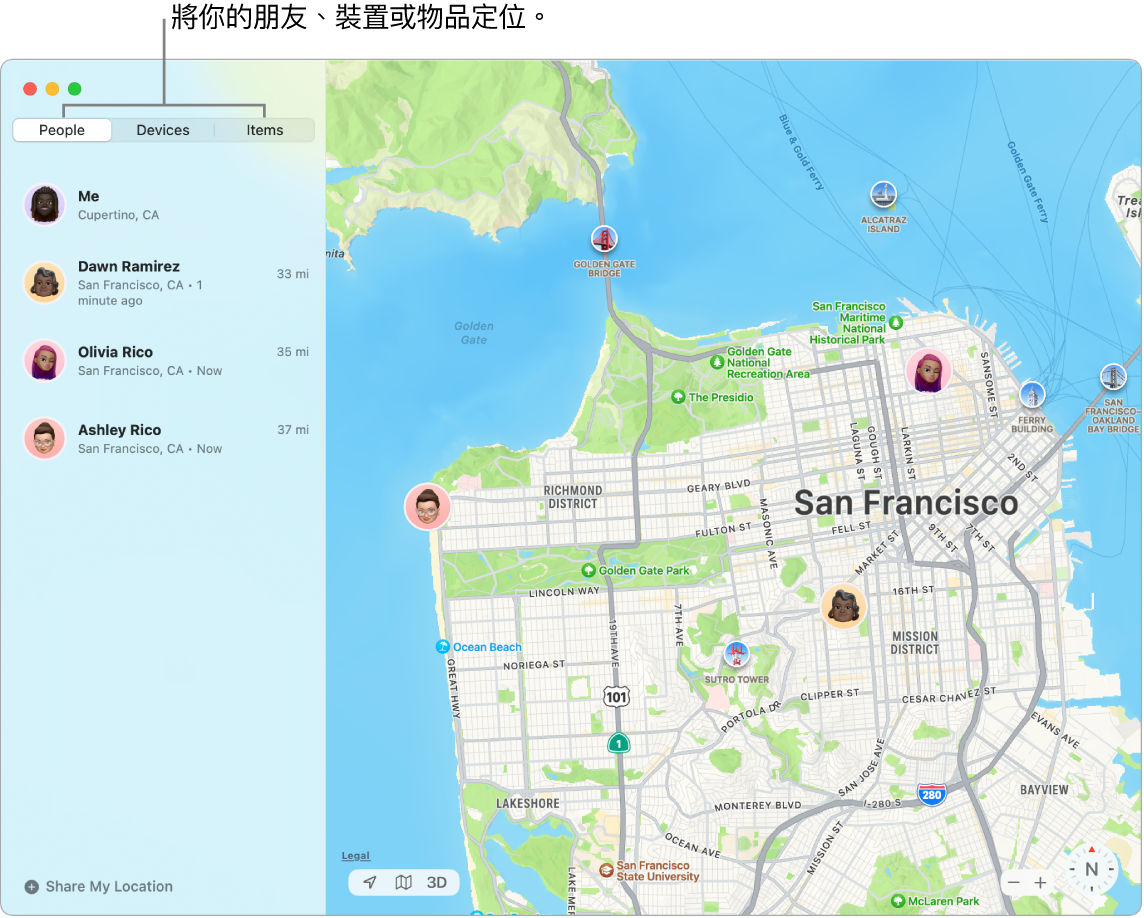Open the Legal link on map
Image resolution: width=1144 pixels, height=918 pixels.
tap(355, 856)
